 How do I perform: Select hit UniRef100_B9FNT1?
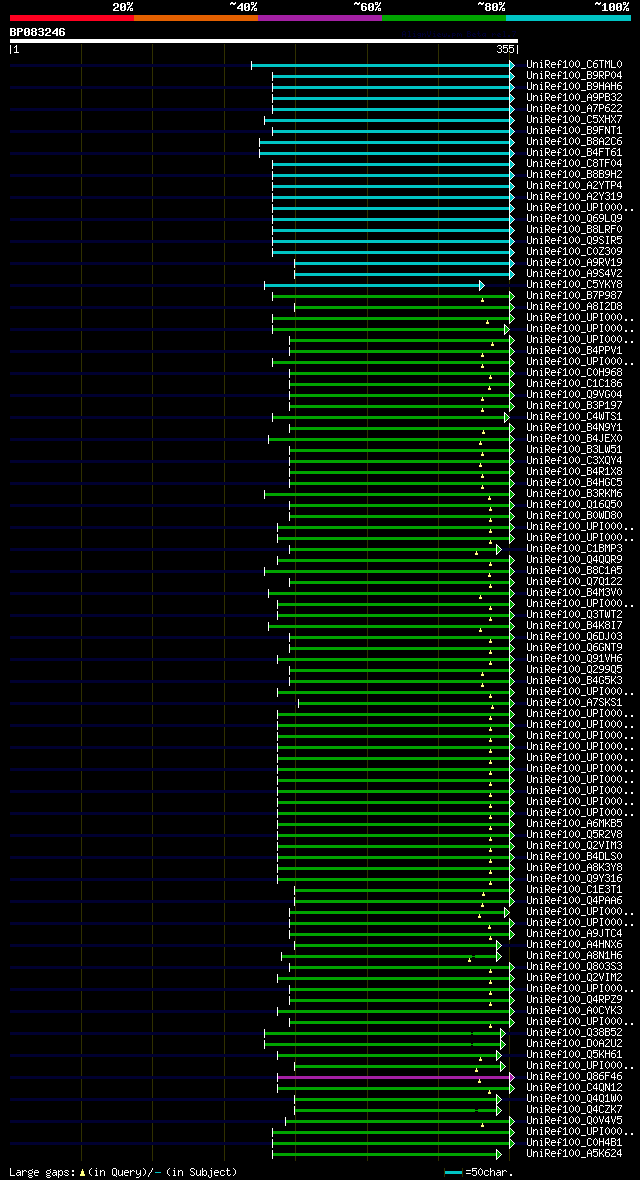tap(574, 131)
